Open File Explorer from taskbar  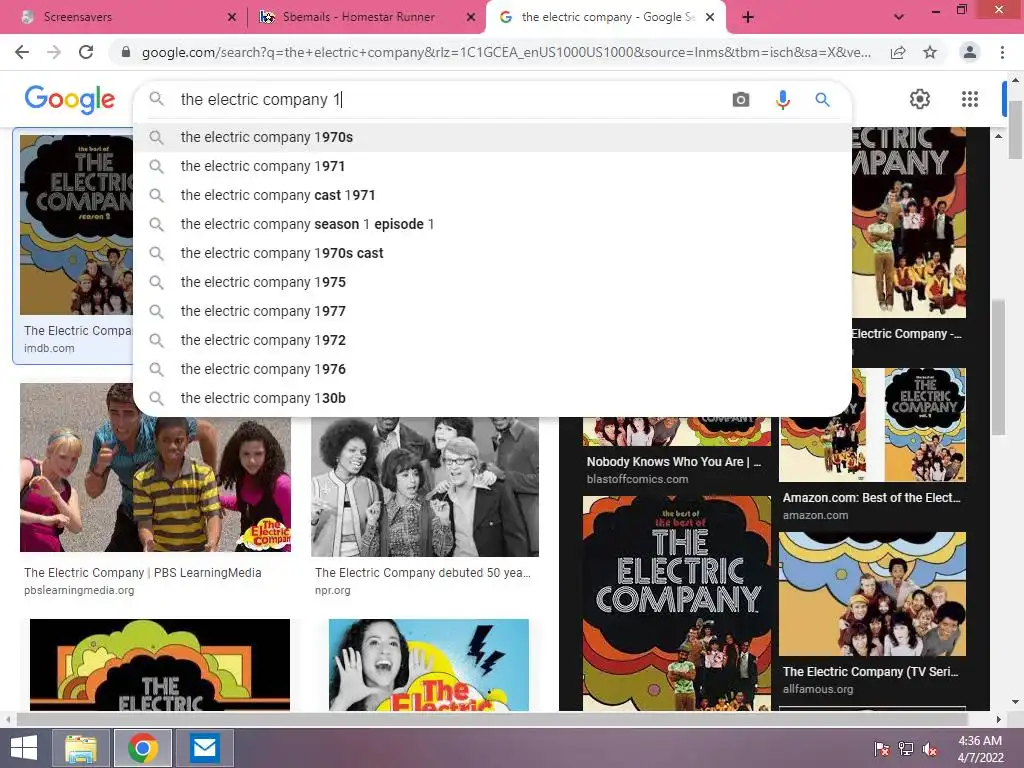tap(81, 748)
